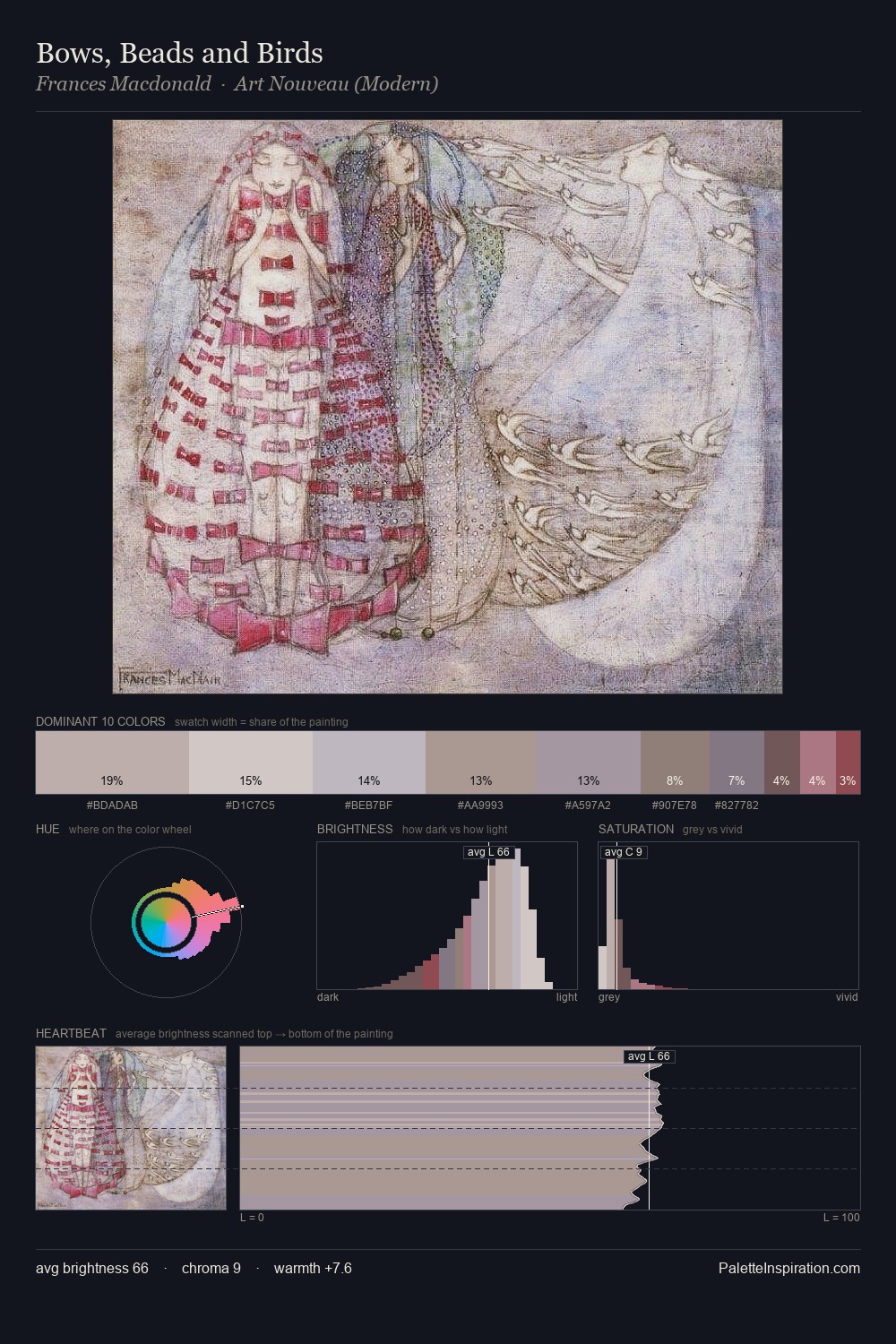Click the title Bows, Beads and Birds
Screen dimensions: 896x1344
click(179, 53)
